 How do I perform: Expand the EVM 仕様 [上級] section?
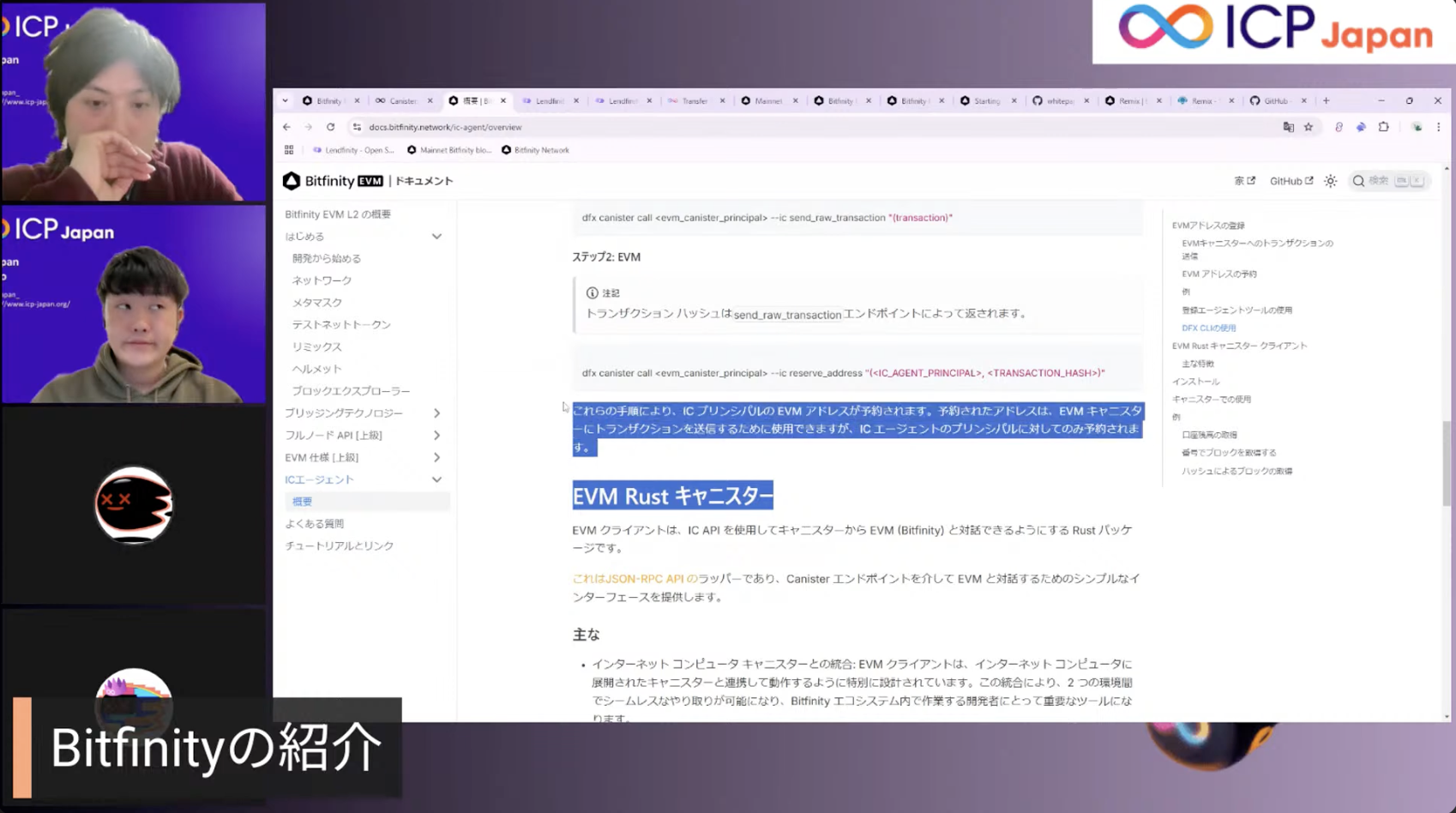(x=437, y=457)
